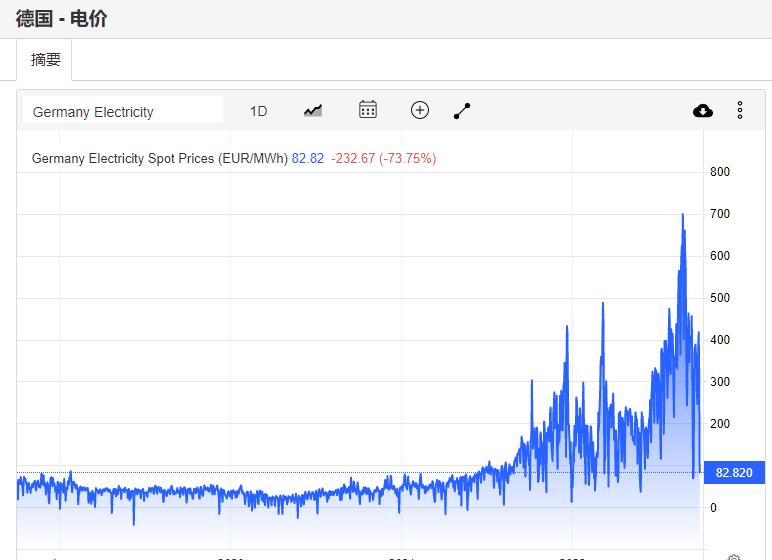Select the 400 axis label
Screen dimensions: 772x560
[x=719, y=340]
